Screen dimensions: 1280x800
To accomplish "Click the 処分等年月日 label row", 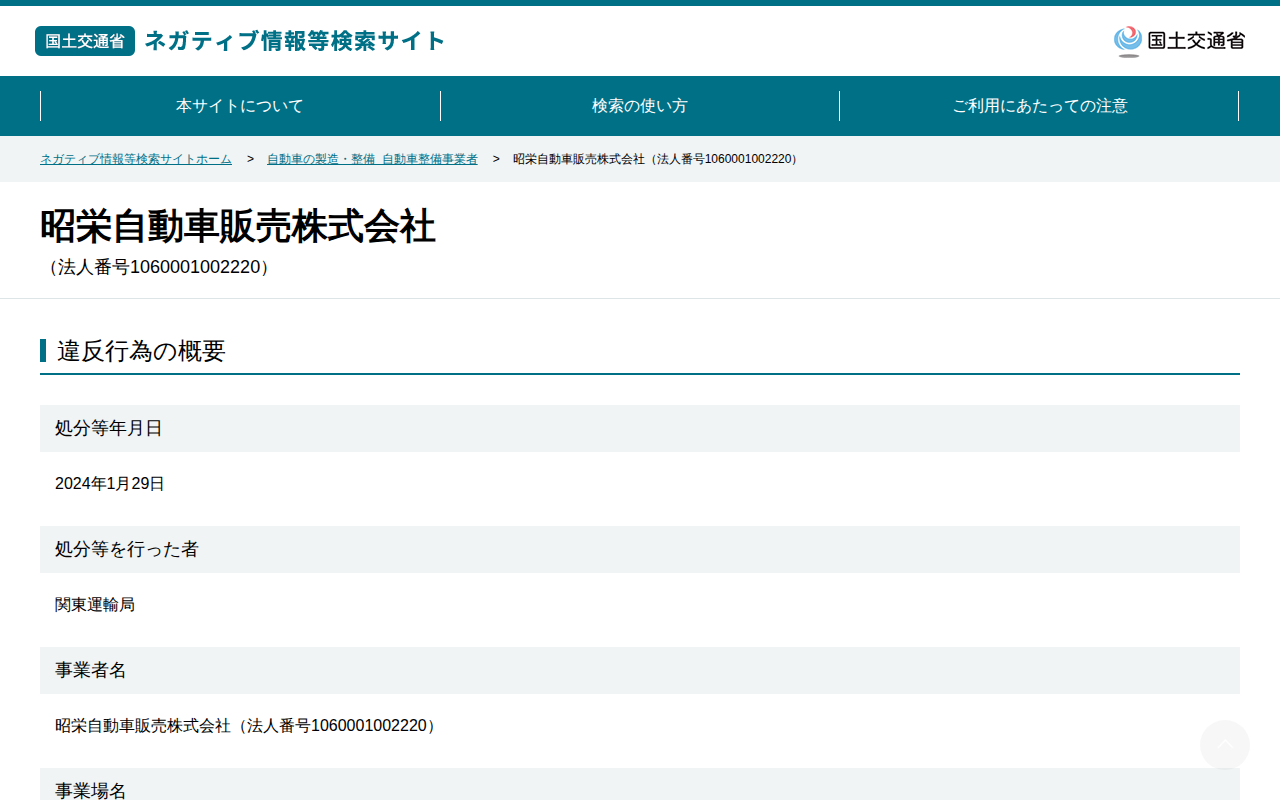I will [640, 428].
